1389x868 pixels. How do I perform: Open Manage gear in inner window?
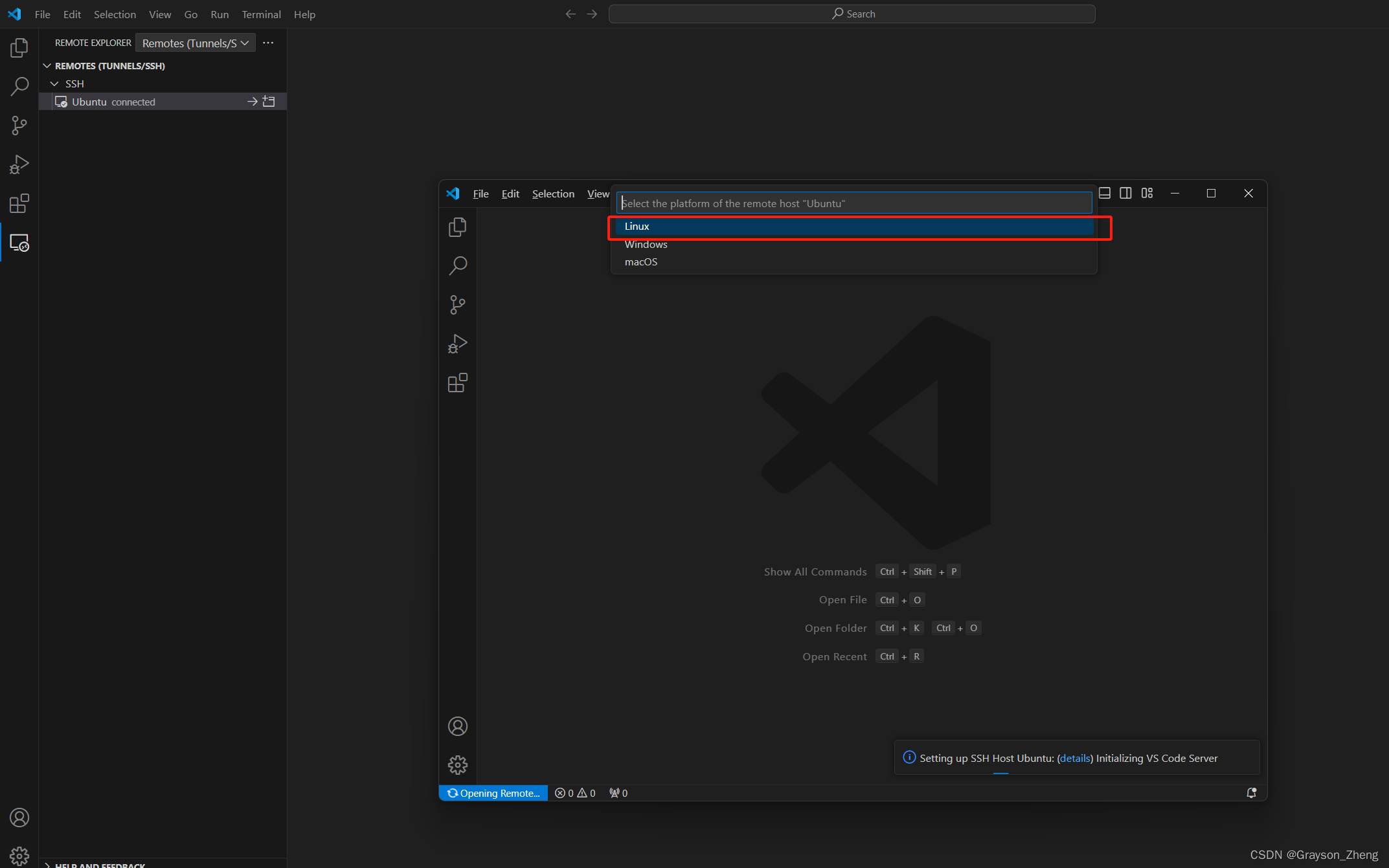(457, 765)
